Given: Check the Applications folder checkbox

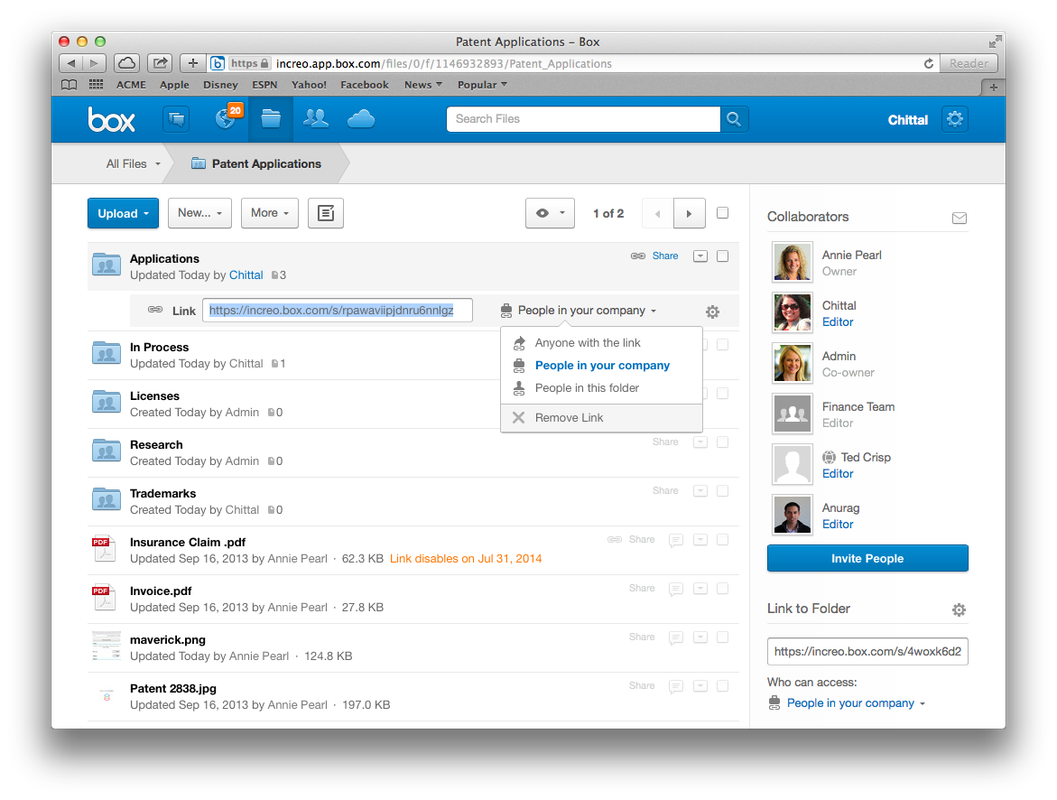Looking at the screenshot, I should (x=723, y=256).
